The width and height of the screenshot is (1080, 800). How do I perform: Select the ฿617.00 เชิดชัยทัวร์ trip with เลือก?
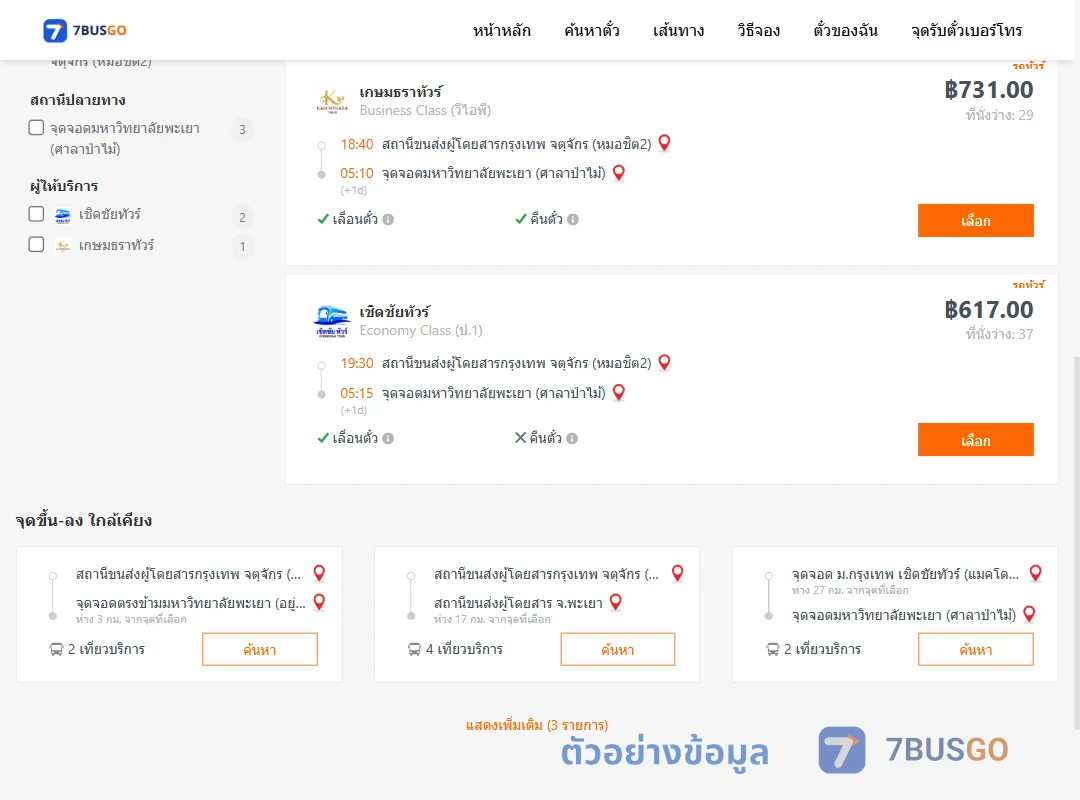coord(975,440)
